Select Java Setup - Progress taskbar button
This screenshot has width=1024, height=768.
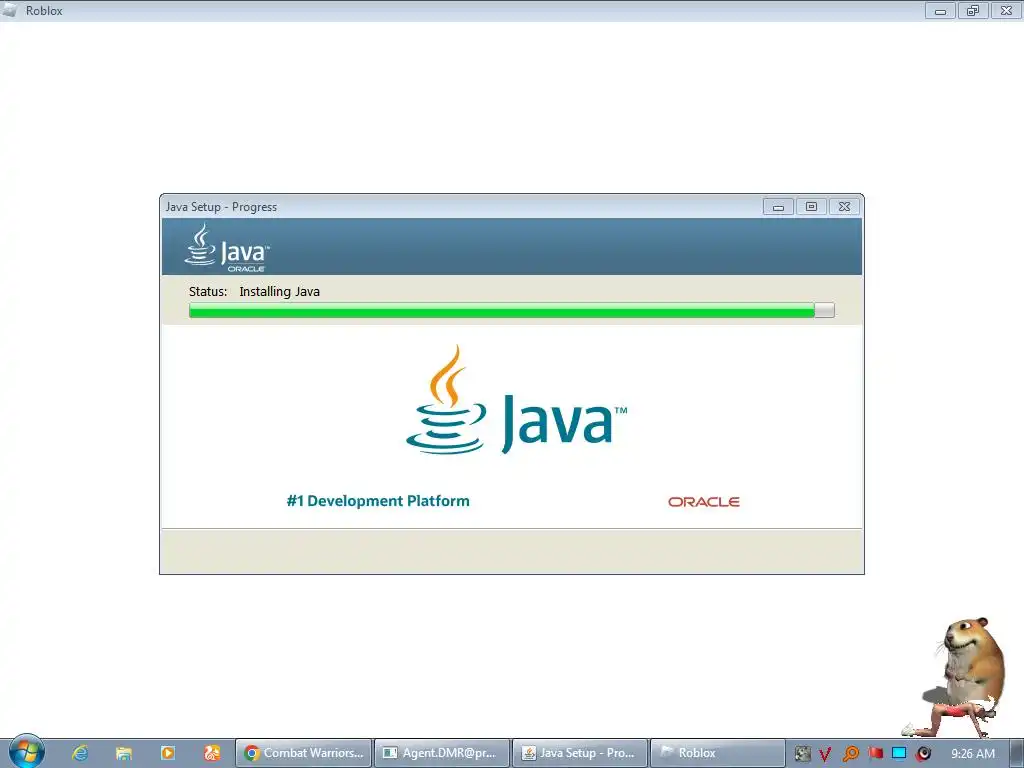tap(581, 753)
